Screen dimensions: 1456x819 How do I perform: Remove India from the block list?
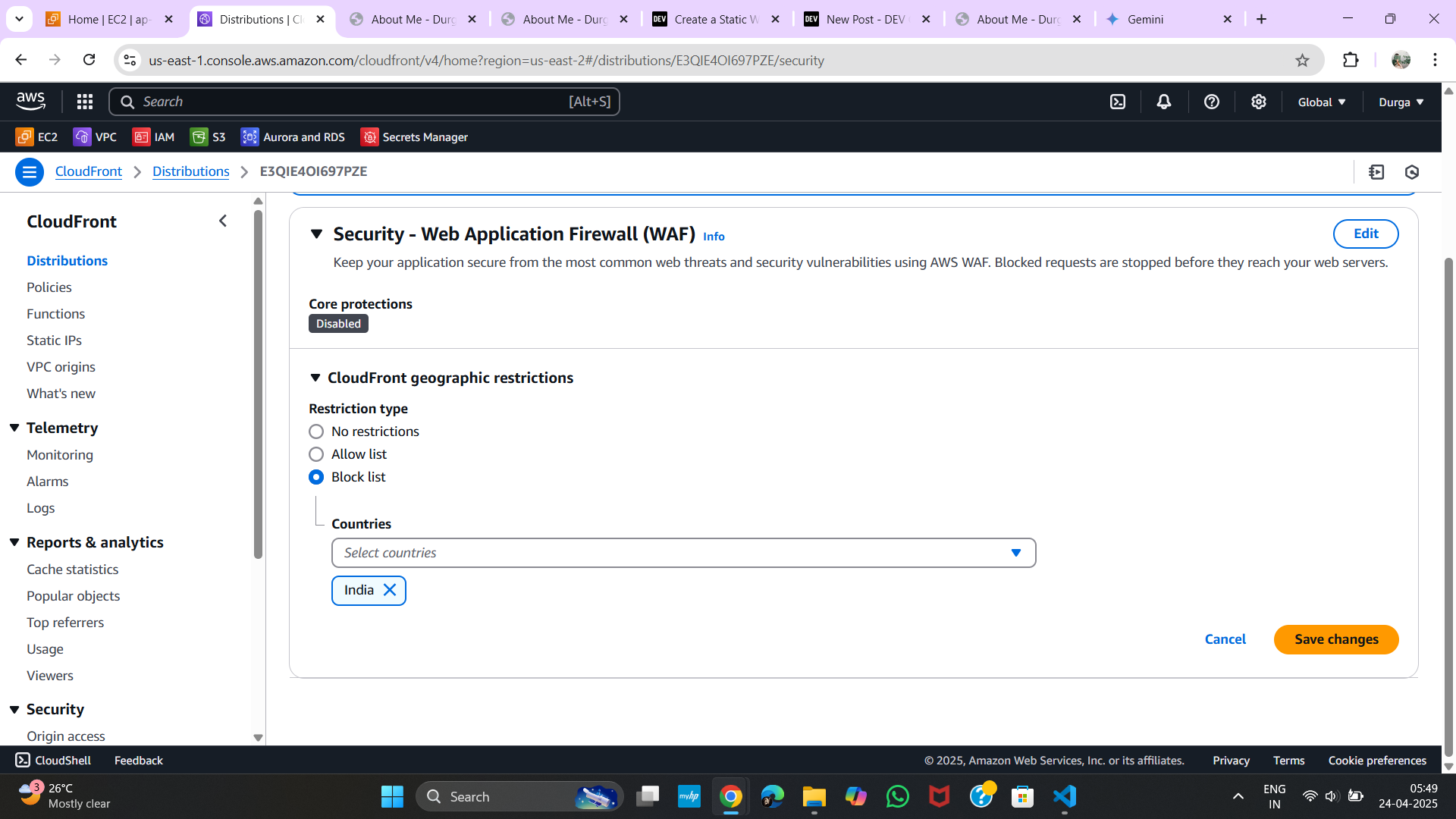[x=390, y=590]
